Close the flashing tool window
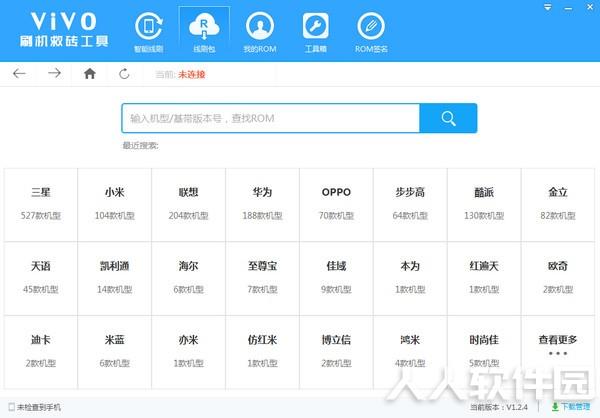 590,7
